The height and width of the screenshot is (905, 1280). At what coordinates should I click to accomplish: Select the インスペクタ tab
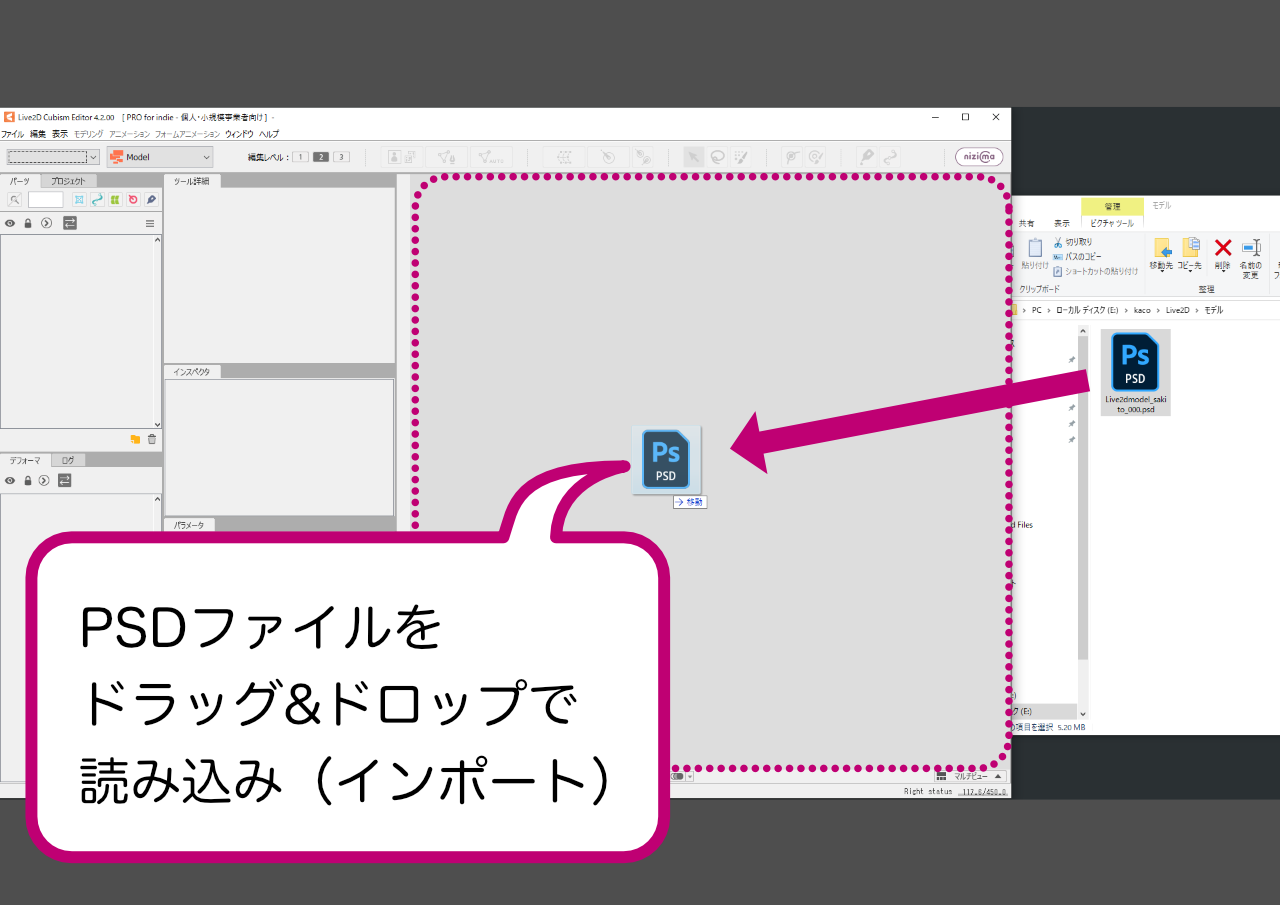(192, 371)
